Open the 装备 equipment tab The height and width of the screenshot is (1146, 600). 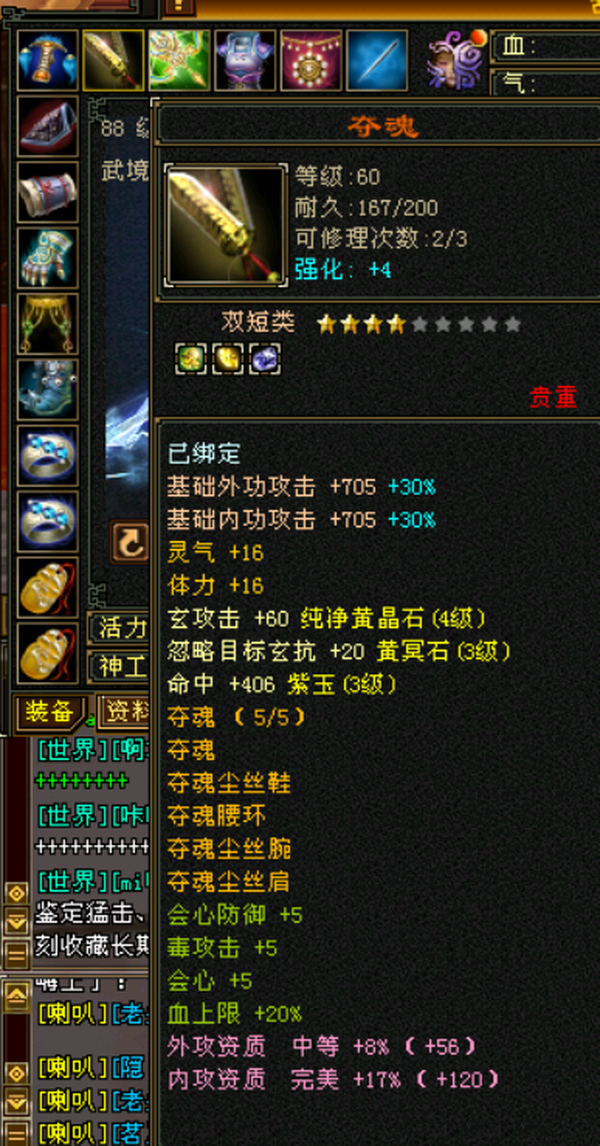point(50,711)
